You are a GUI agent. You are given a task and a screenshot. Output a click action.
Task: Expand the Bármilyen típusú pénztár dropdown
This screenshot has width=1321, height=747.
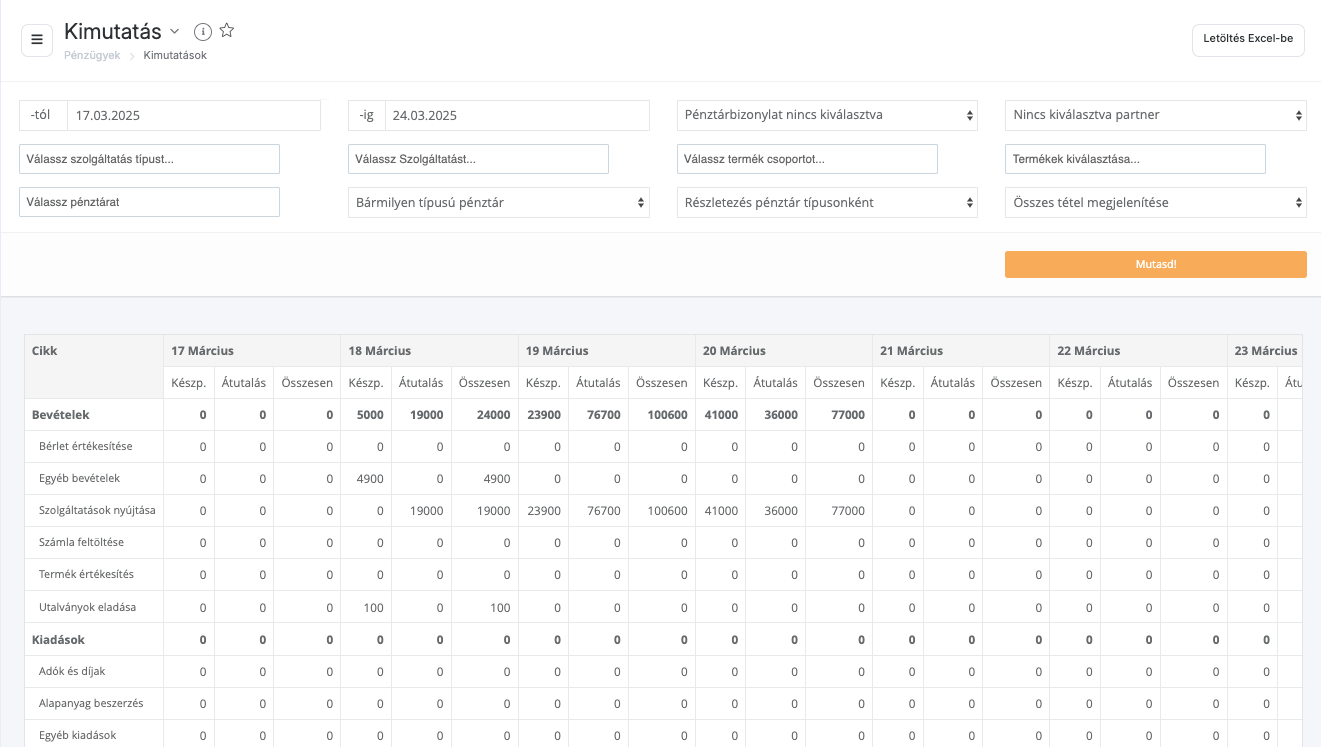[x=498, y=203]
